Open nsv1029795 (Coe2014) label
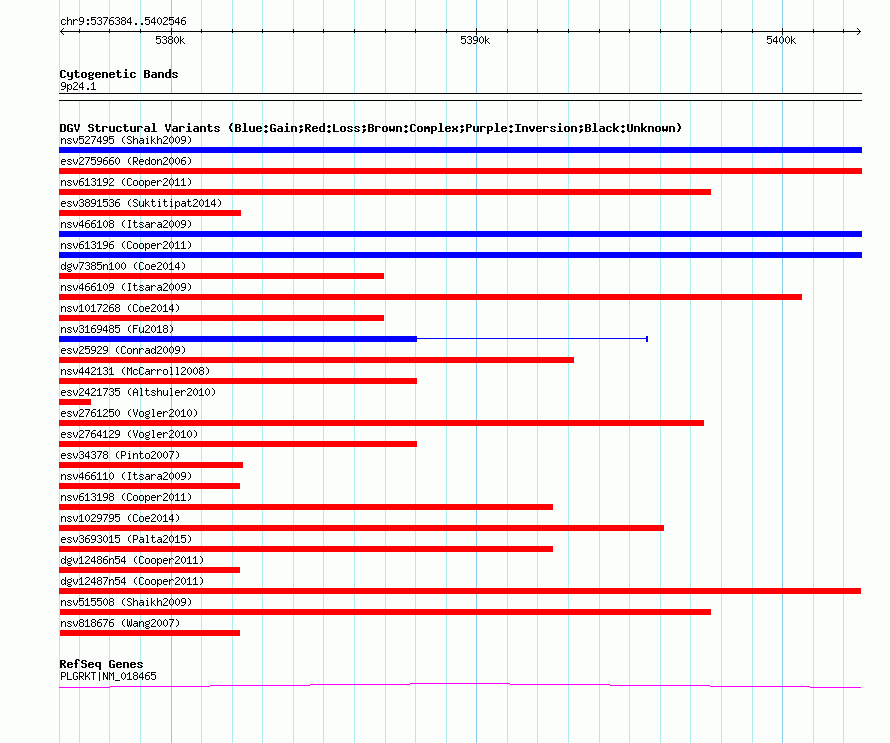Image resolution: width=890 pixels, height=743 pixels. (120, 518)
